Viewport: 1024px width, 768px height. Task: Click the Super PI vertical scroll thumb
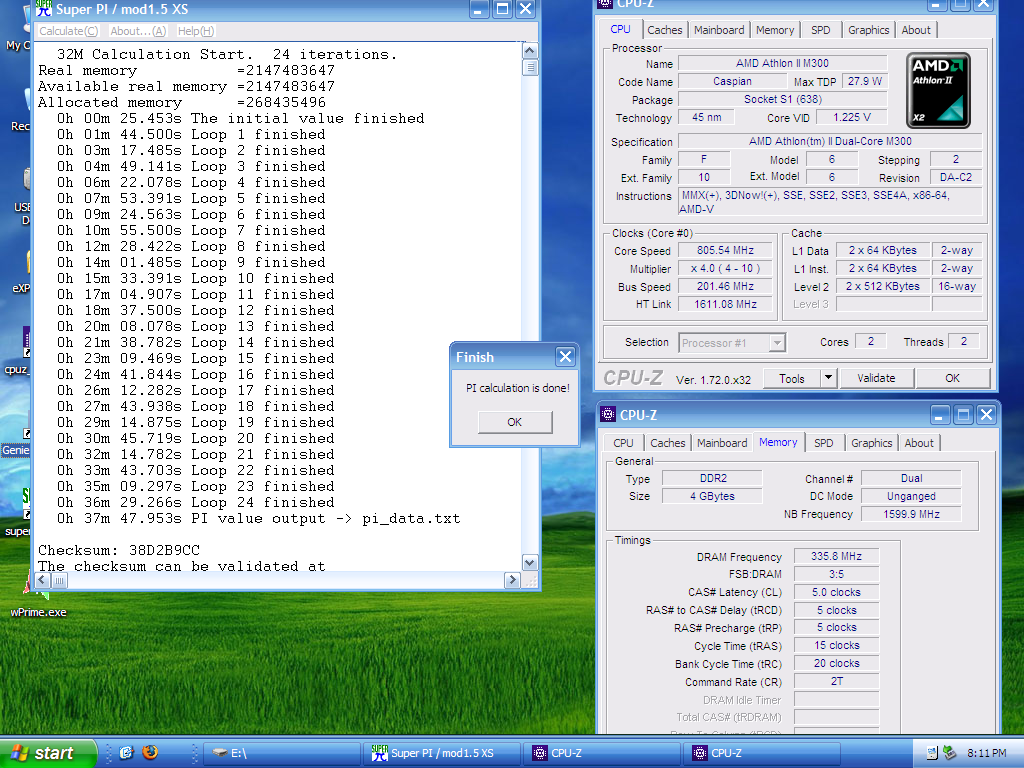(x=530, y=67)
